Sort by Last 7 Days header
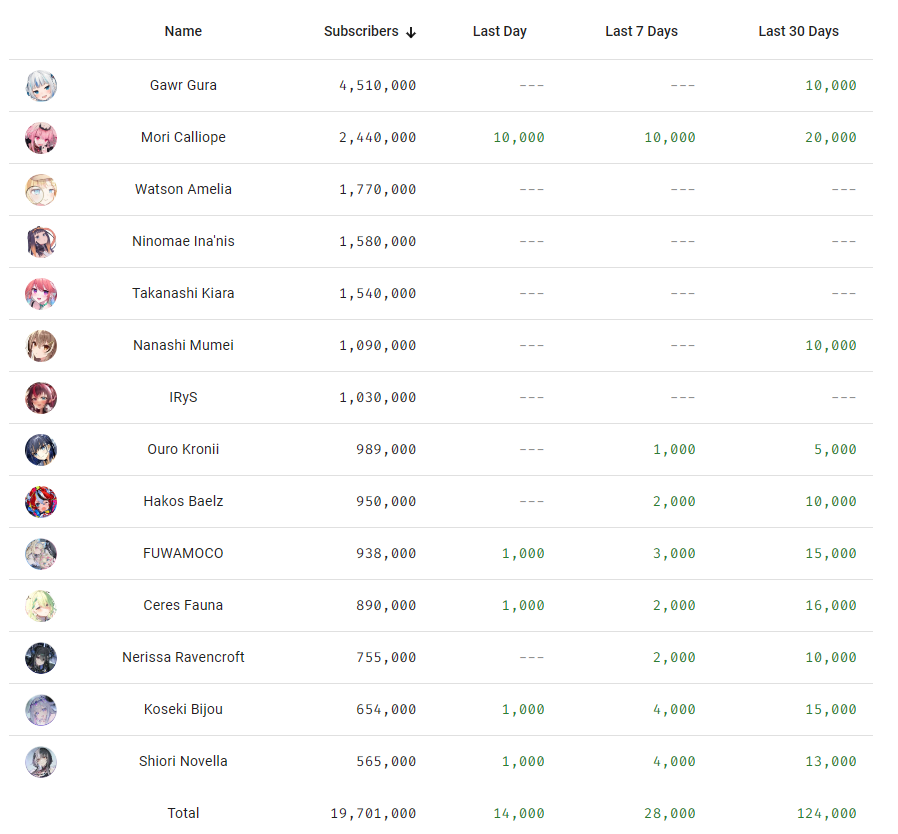This screenshot has width=898, height=834. [641, 31]
